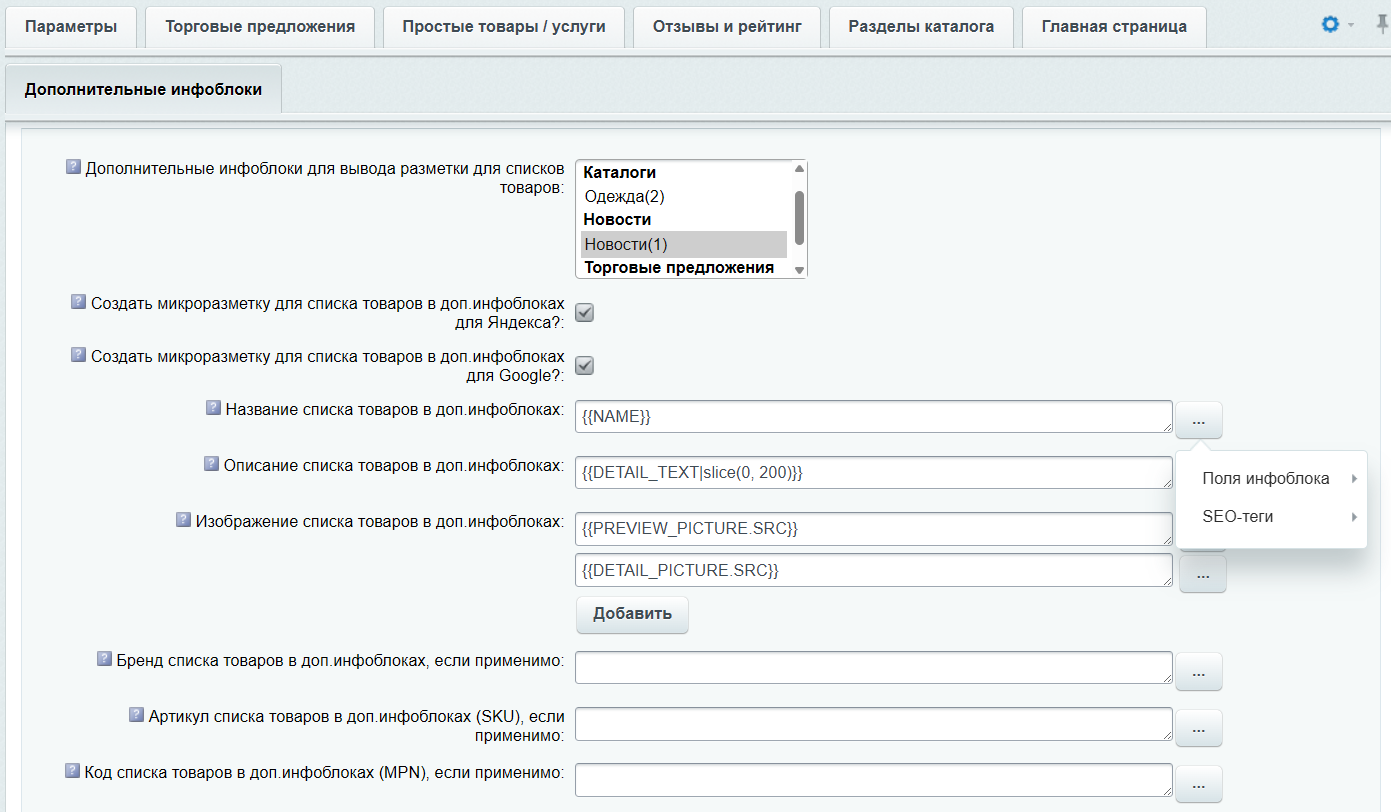Switch to the Торговые предложения tab
The width and height of the screenshot is (1391, 812).
point(260,27)
